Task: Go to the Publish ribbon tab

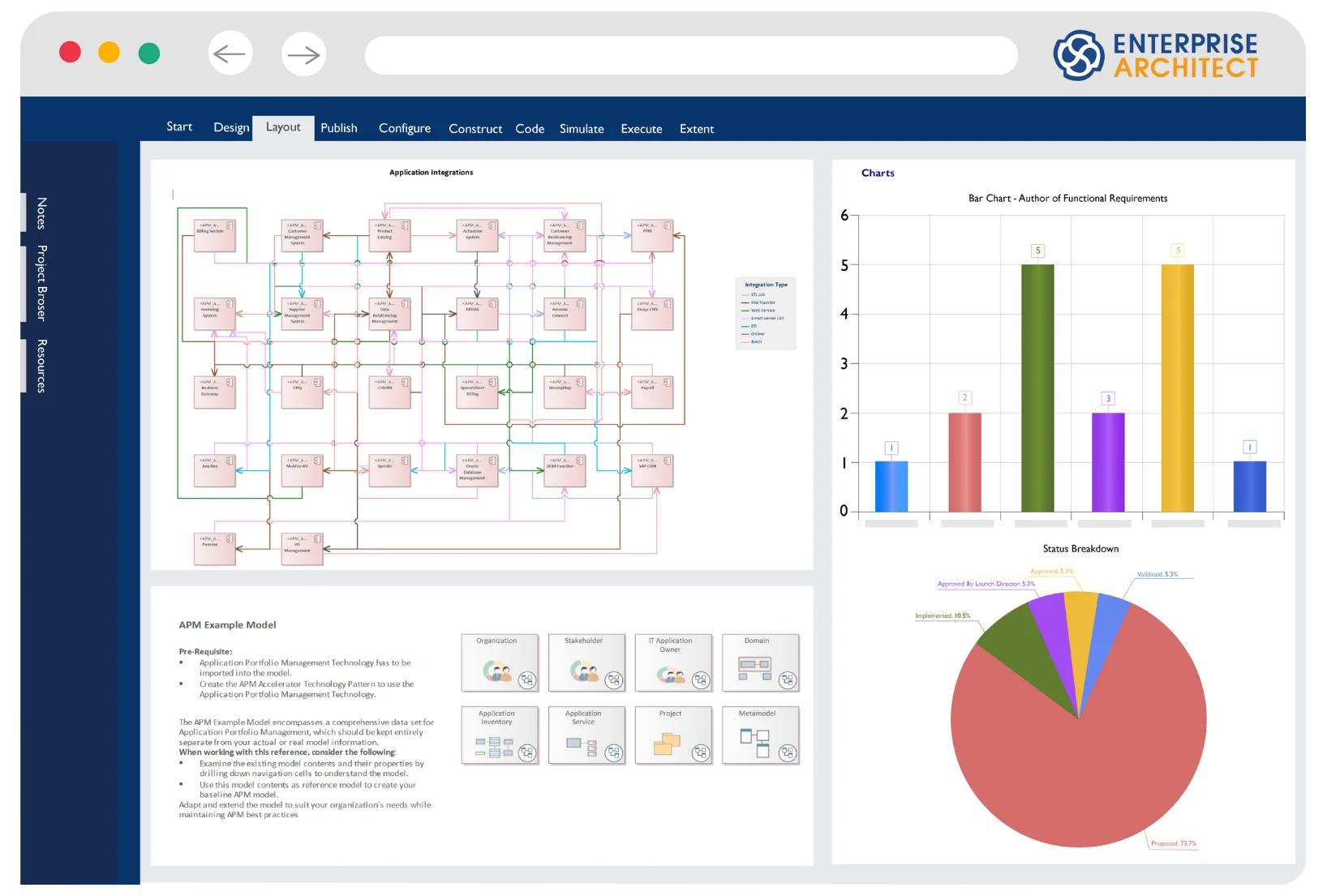Action: pos(338,128)
